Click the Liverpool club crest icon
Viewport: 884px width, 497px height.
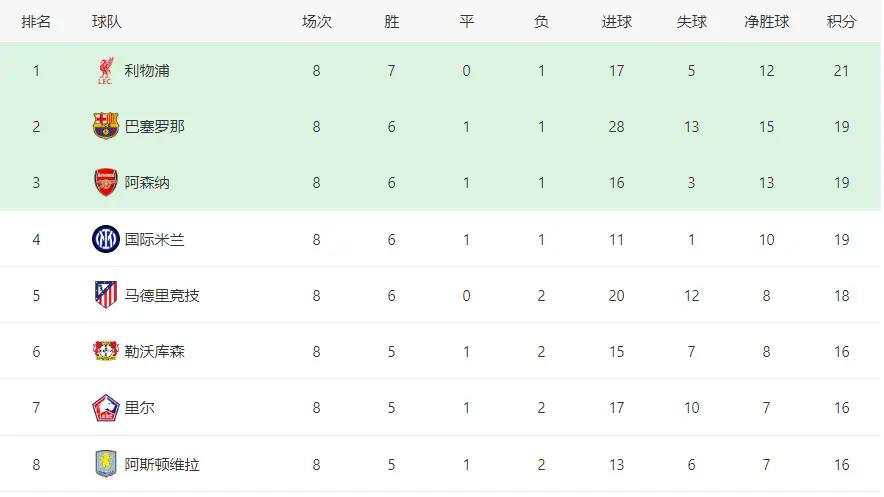tap(105, 70)
